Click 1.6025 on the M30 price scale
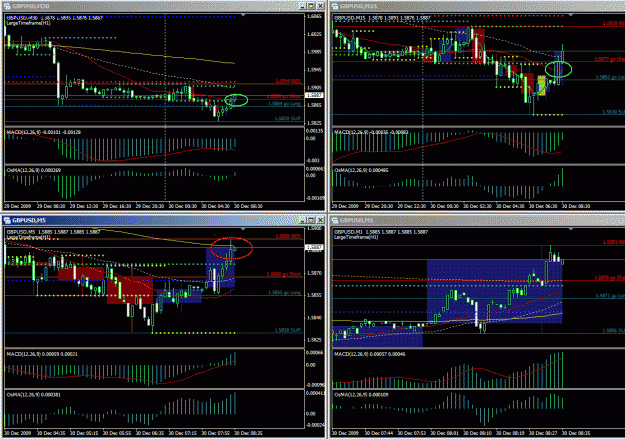The width and height of the screenshot is (625, 439). pos(314,34)
